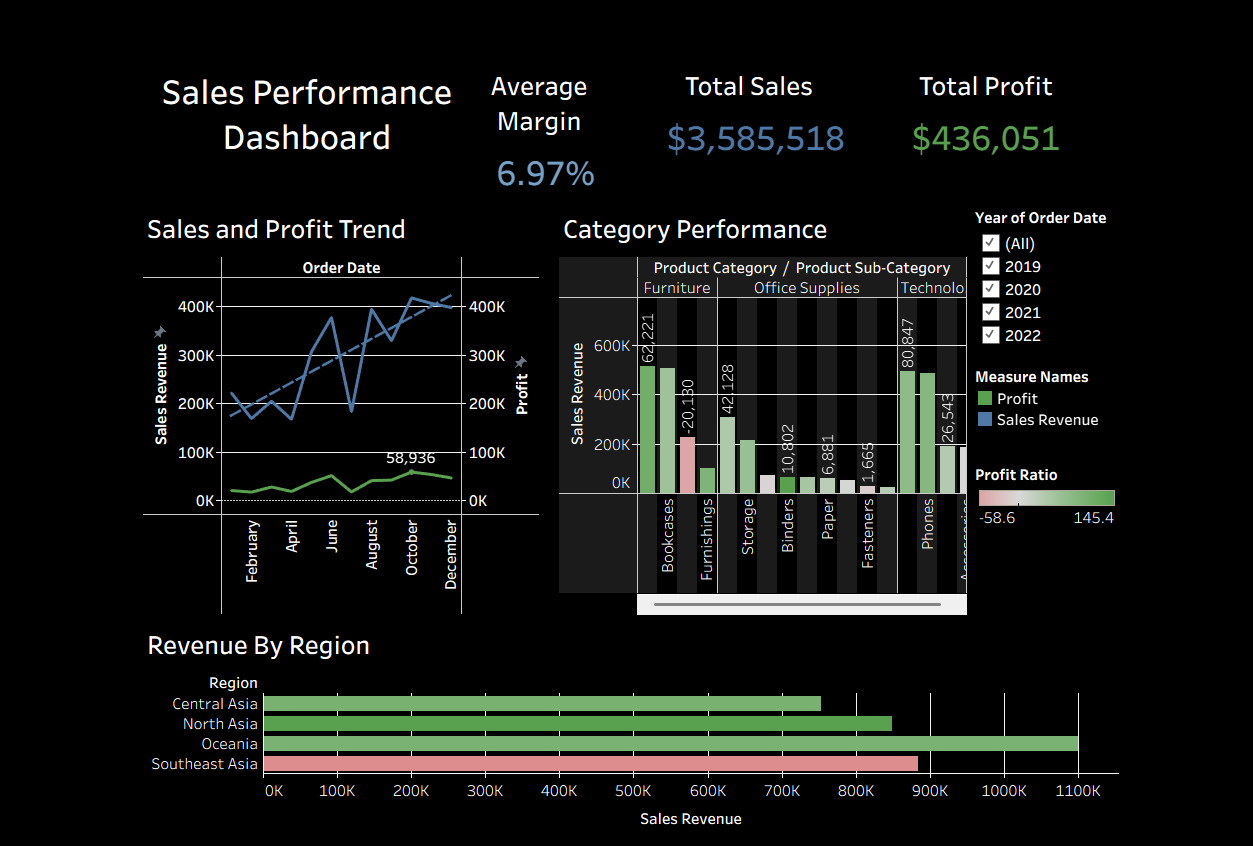Click the December month axis label
Screen dimensions: 1253x846
(x=451, y=554)
